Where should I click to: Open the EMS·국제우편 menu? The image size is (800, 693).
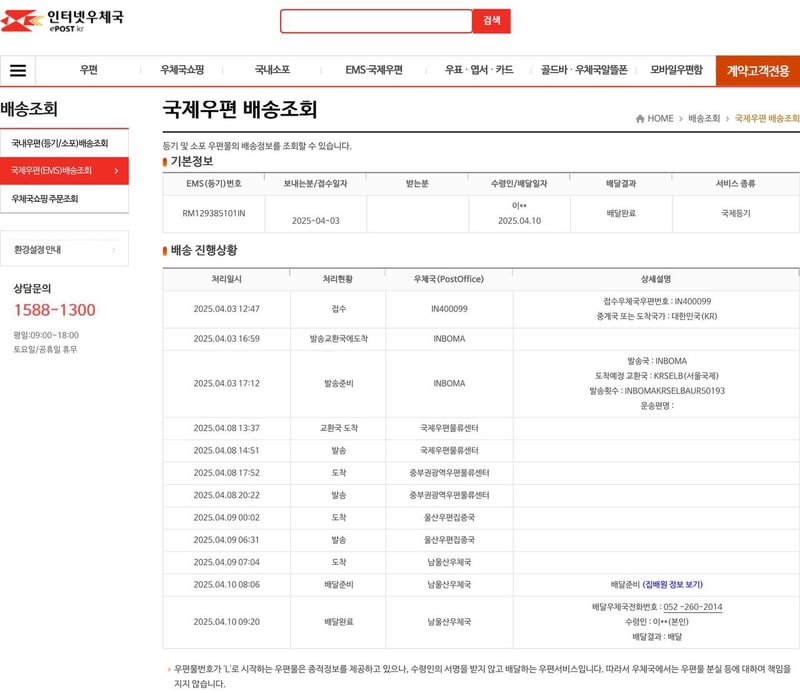point(374,70)
